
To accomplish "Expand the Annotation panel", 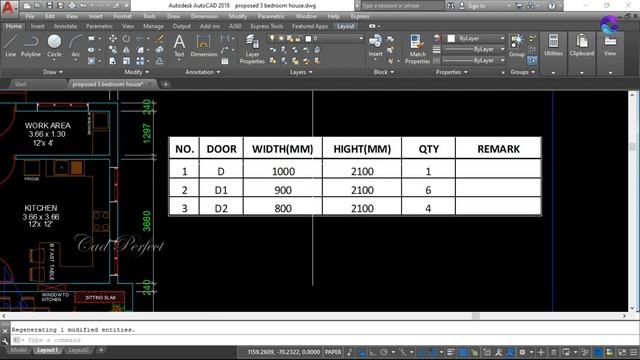I will [x=202, y=72].
